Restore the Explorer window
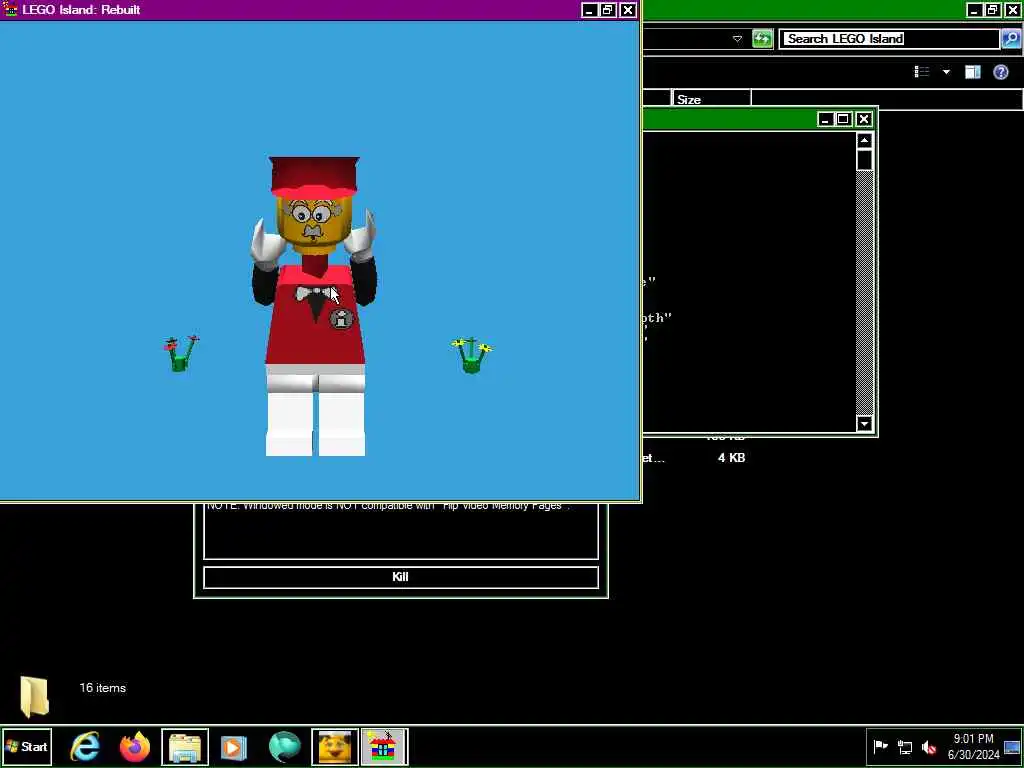1024x768 pixels. (x=993, y=10)
